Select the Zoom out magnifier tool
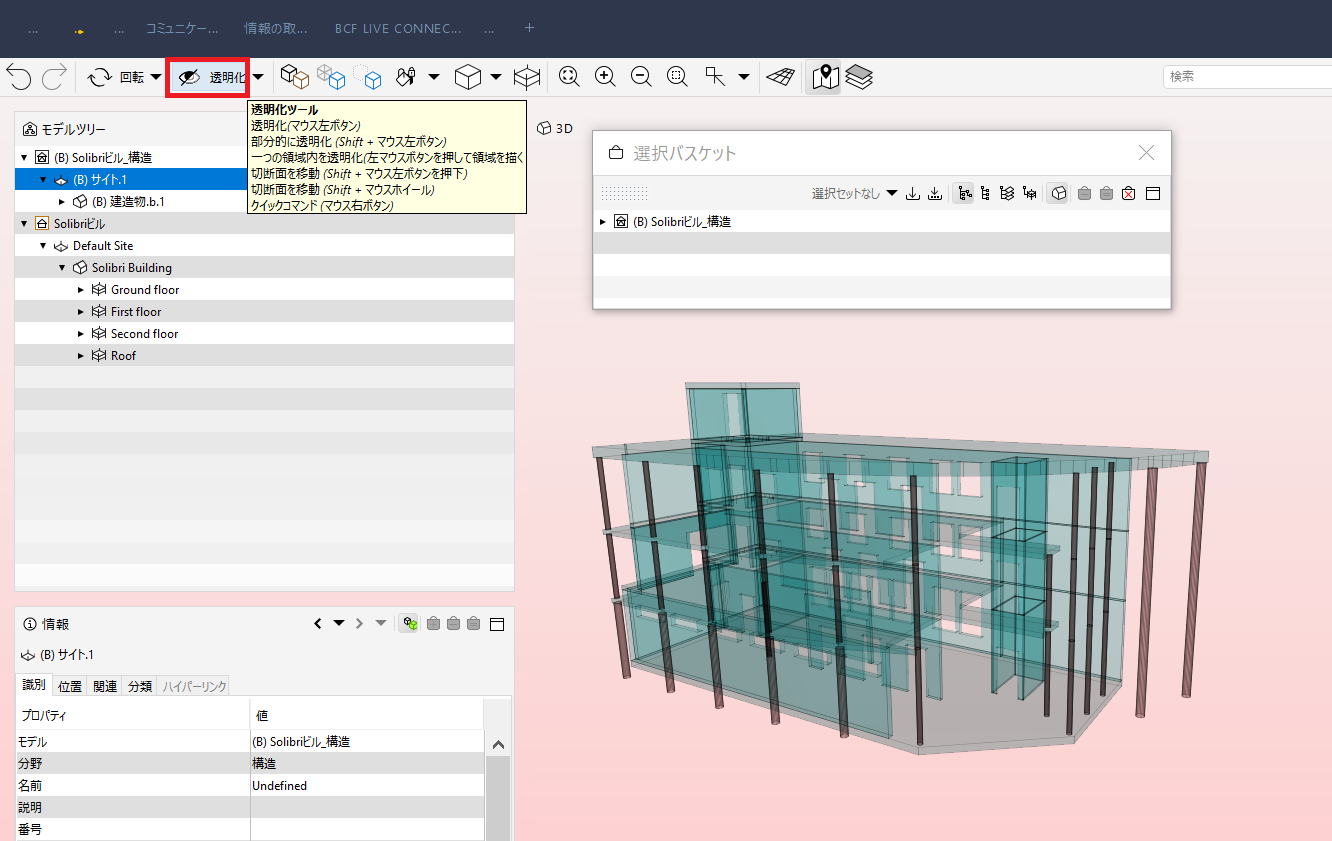1332x841 pixels. click(641, 77)
